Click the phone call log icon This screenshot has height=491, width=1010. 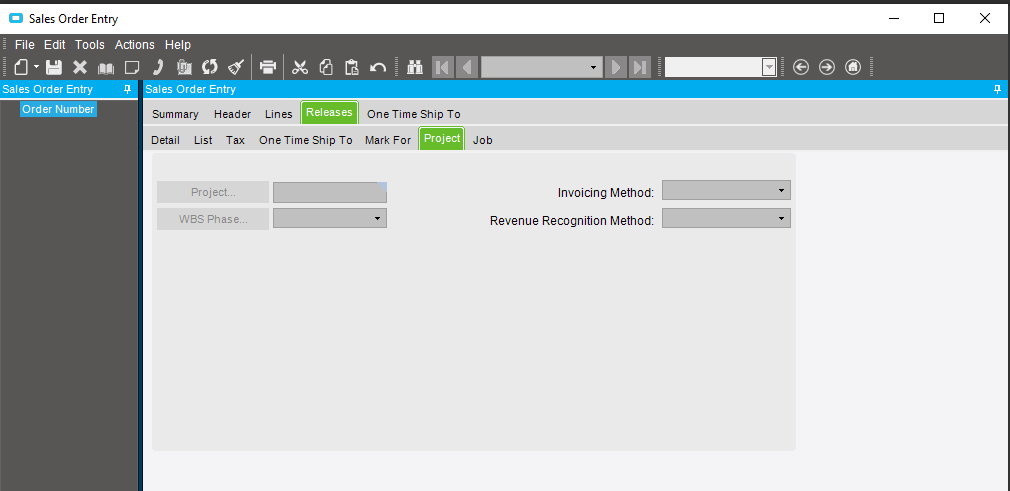158,67
